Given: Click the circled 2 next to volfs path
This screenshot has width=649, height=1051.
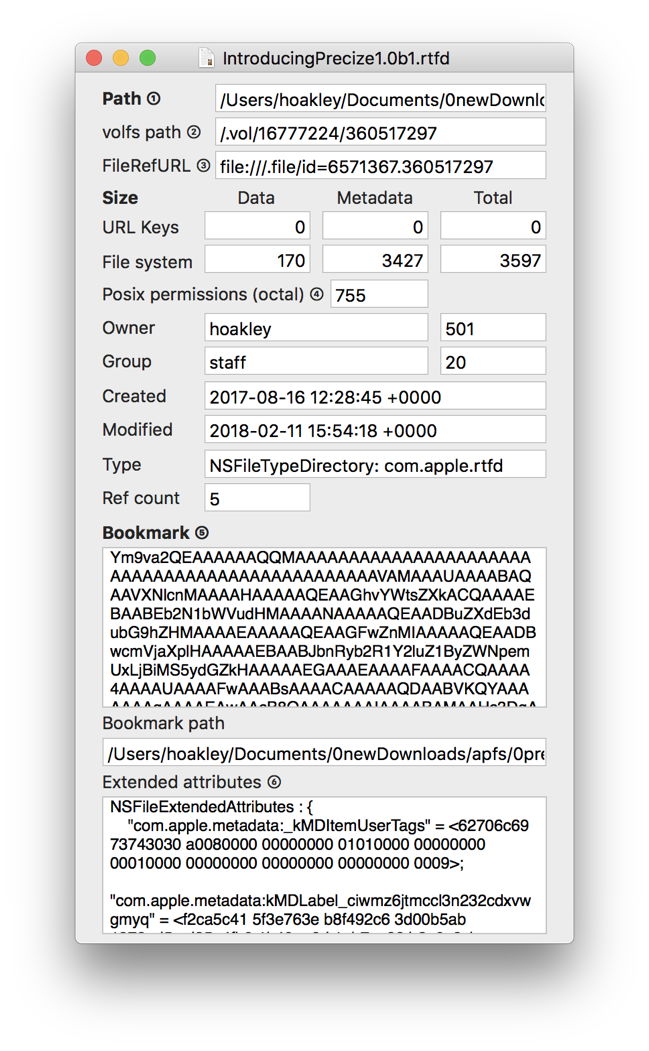Looking at the screenshot, I should pyautogui.click(x=194, y=132).
